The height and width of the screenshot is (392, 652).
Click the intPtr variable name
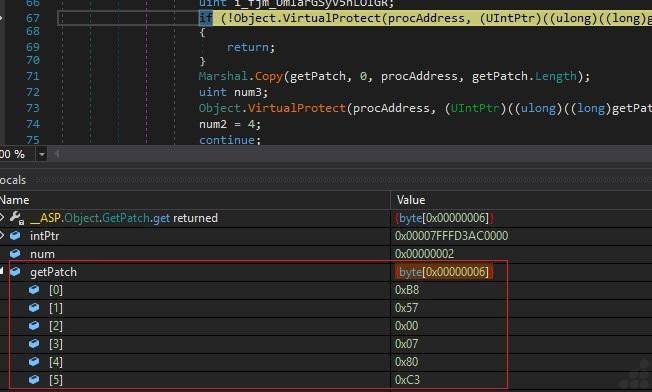44,236
